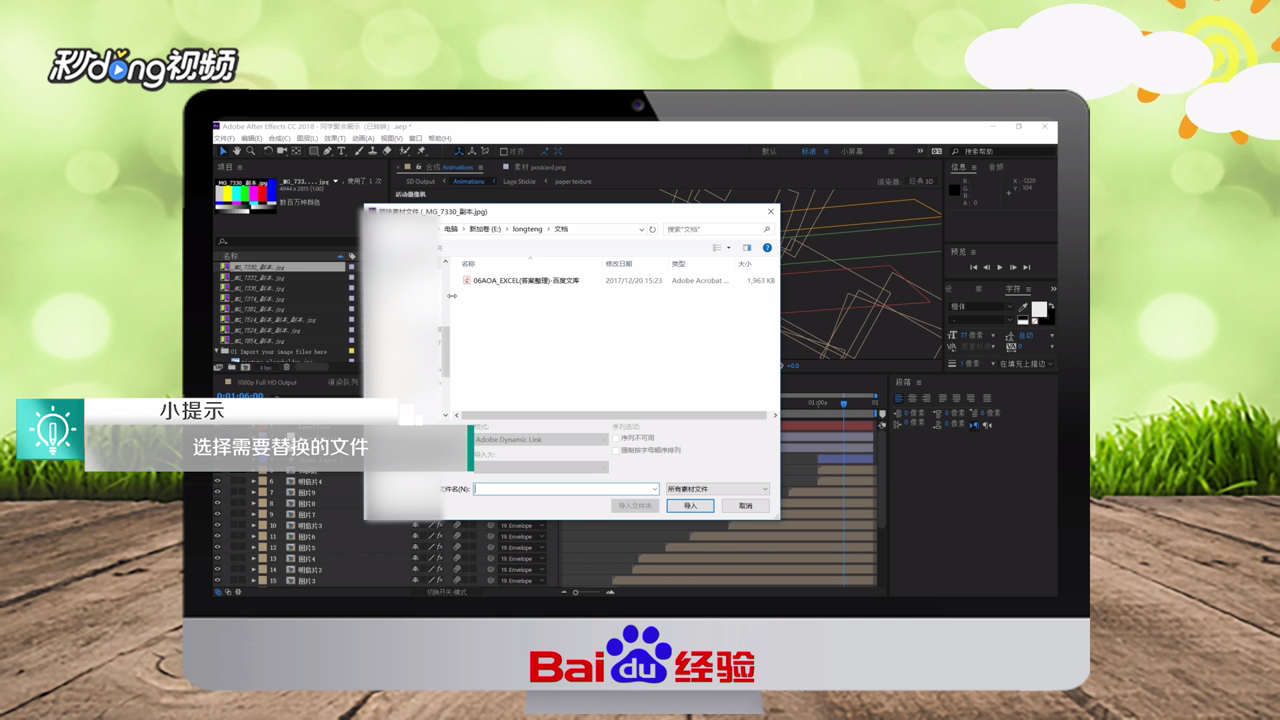Open parent dropdown for layer 13 图片4
This screenshot has width=1280, height=720.
click(522, 559)
